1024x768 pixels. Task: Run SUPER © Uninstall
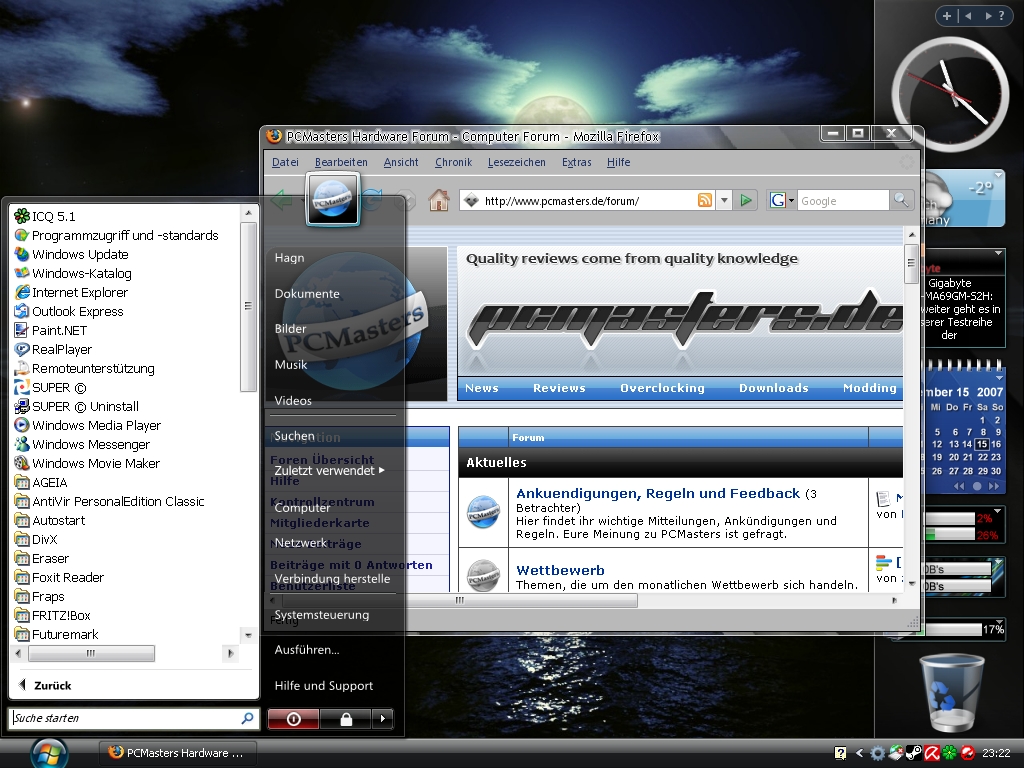(77, 406)
